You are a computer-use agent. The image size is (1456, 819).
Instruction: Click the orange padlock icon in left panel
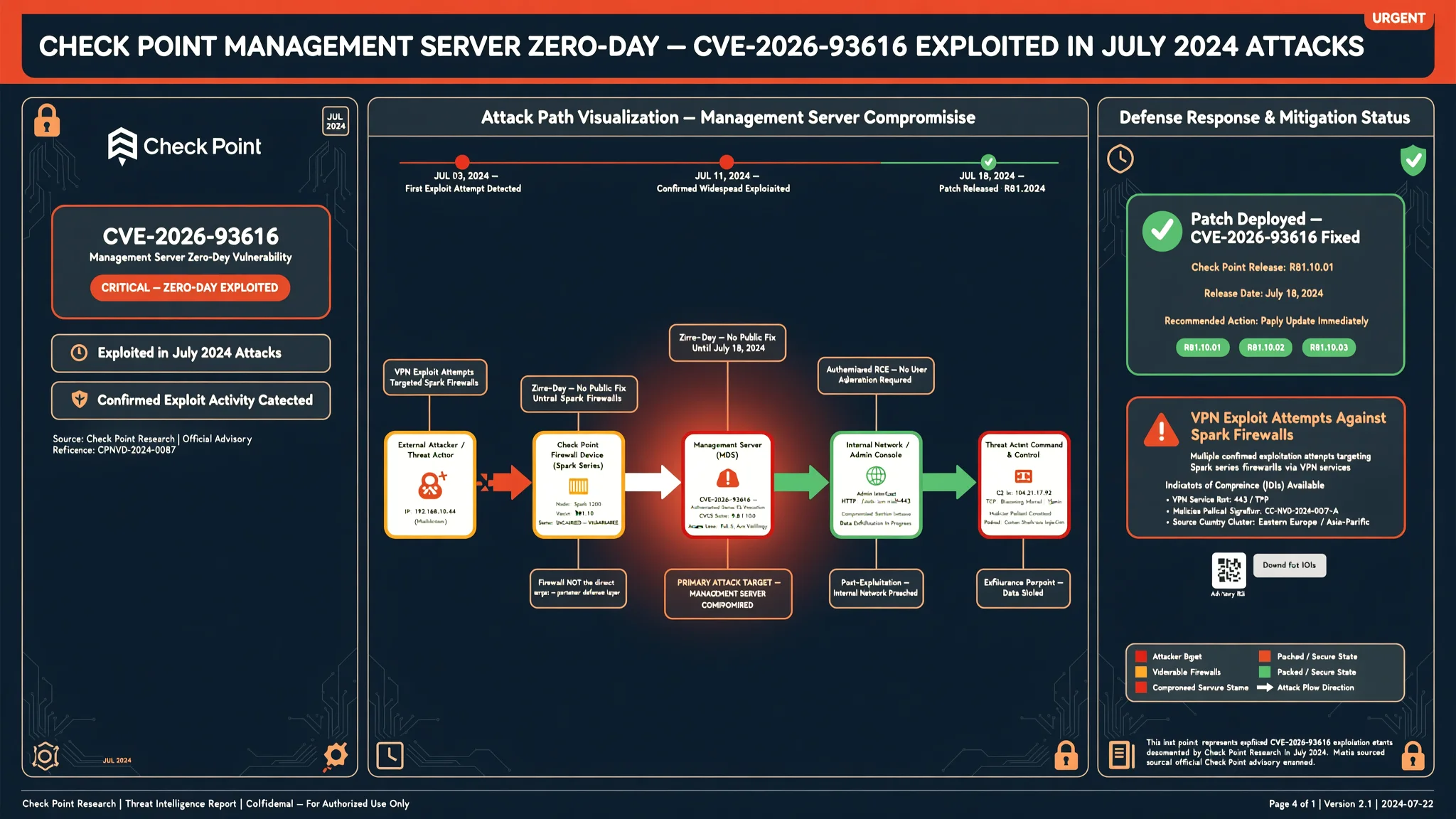click(47, 120)
